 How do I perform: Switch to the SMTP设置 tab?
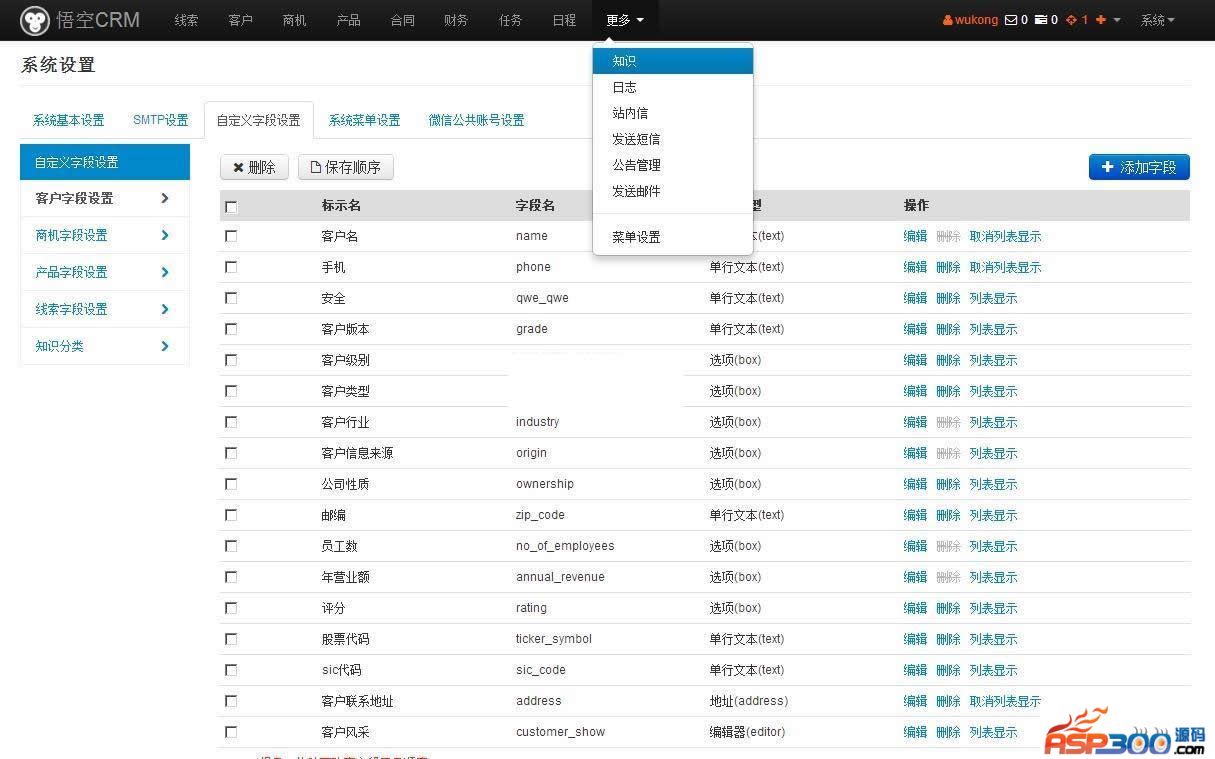(160, 120)
